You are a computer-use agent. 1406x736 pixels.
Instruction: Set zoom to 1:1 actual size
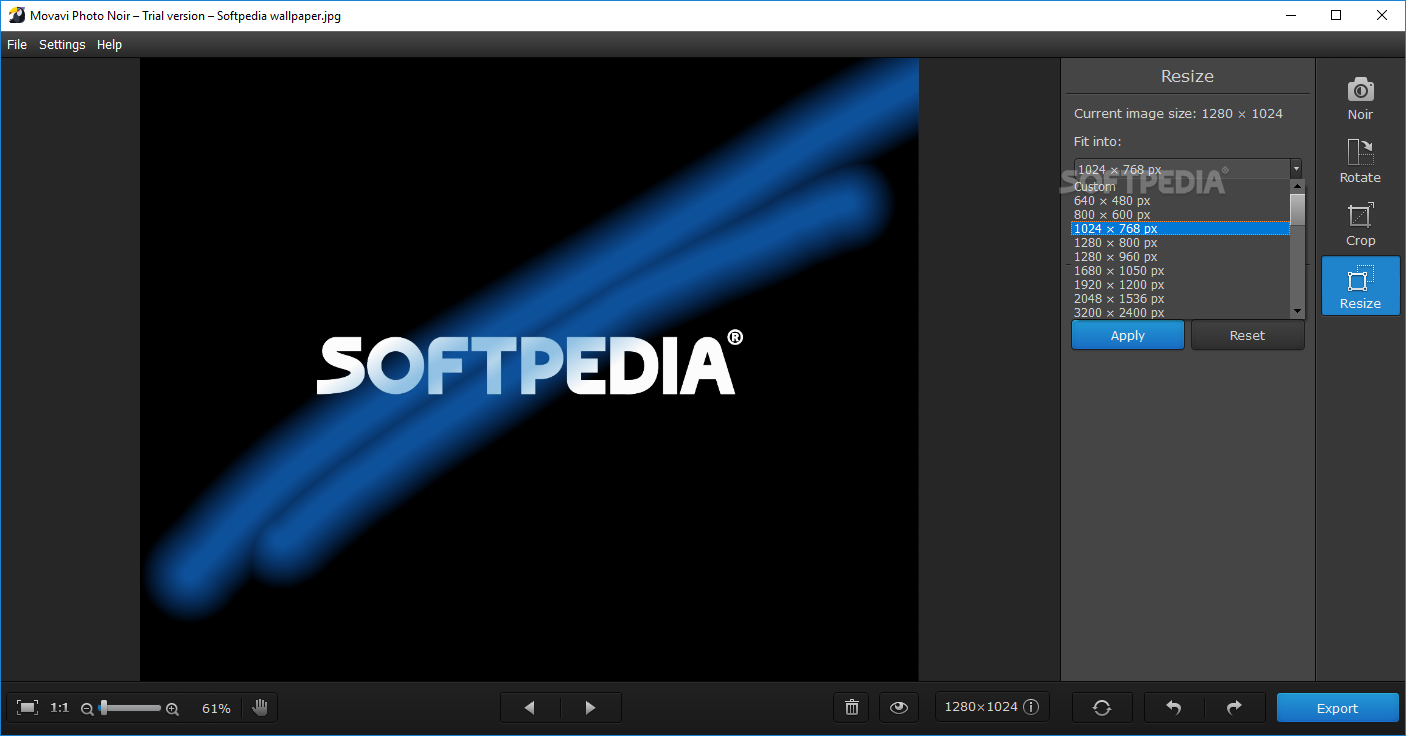tap(60, 708)
